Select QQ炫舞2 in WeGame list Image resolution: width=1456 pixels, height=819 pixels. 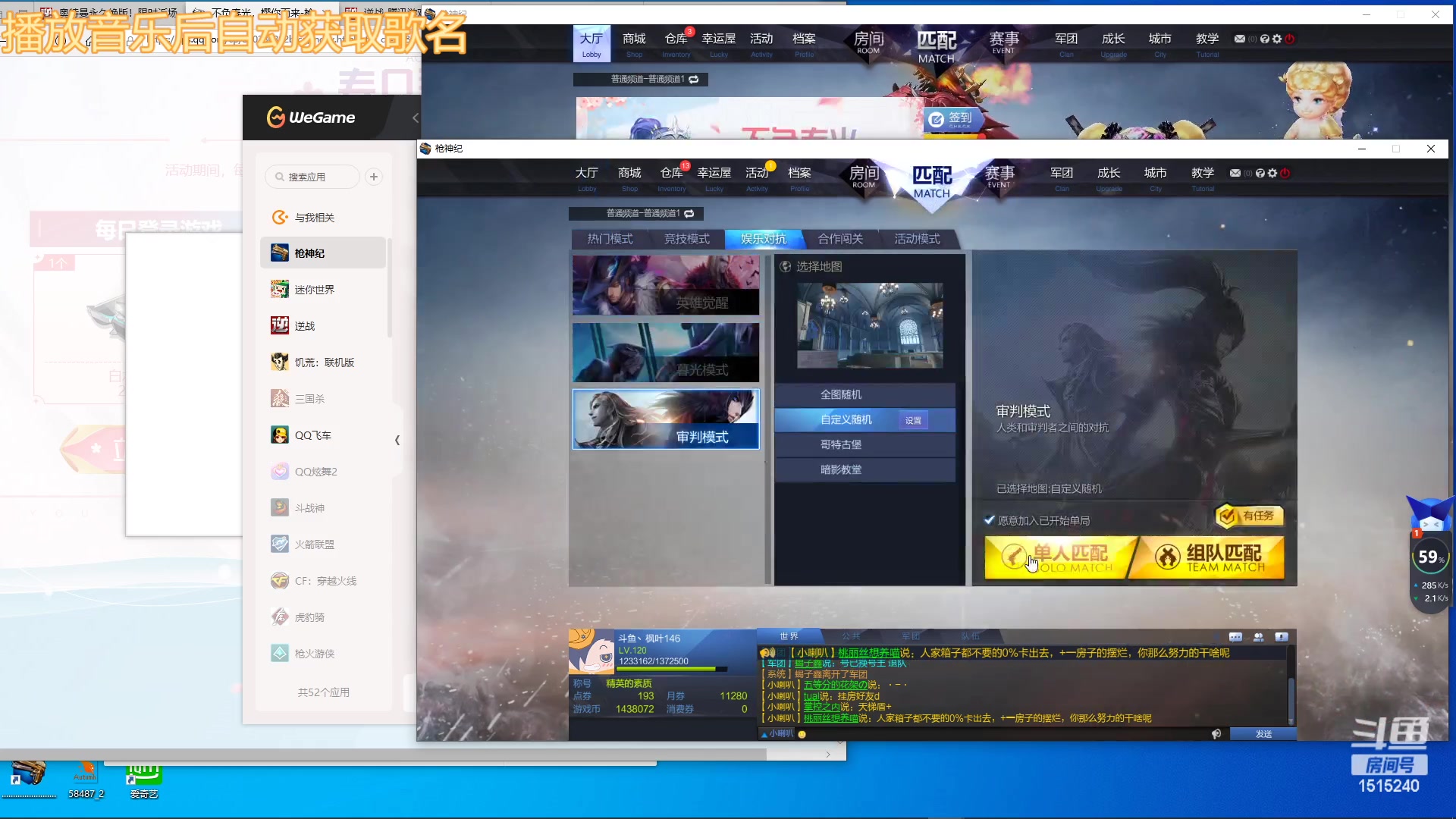[x=324, y=471]
